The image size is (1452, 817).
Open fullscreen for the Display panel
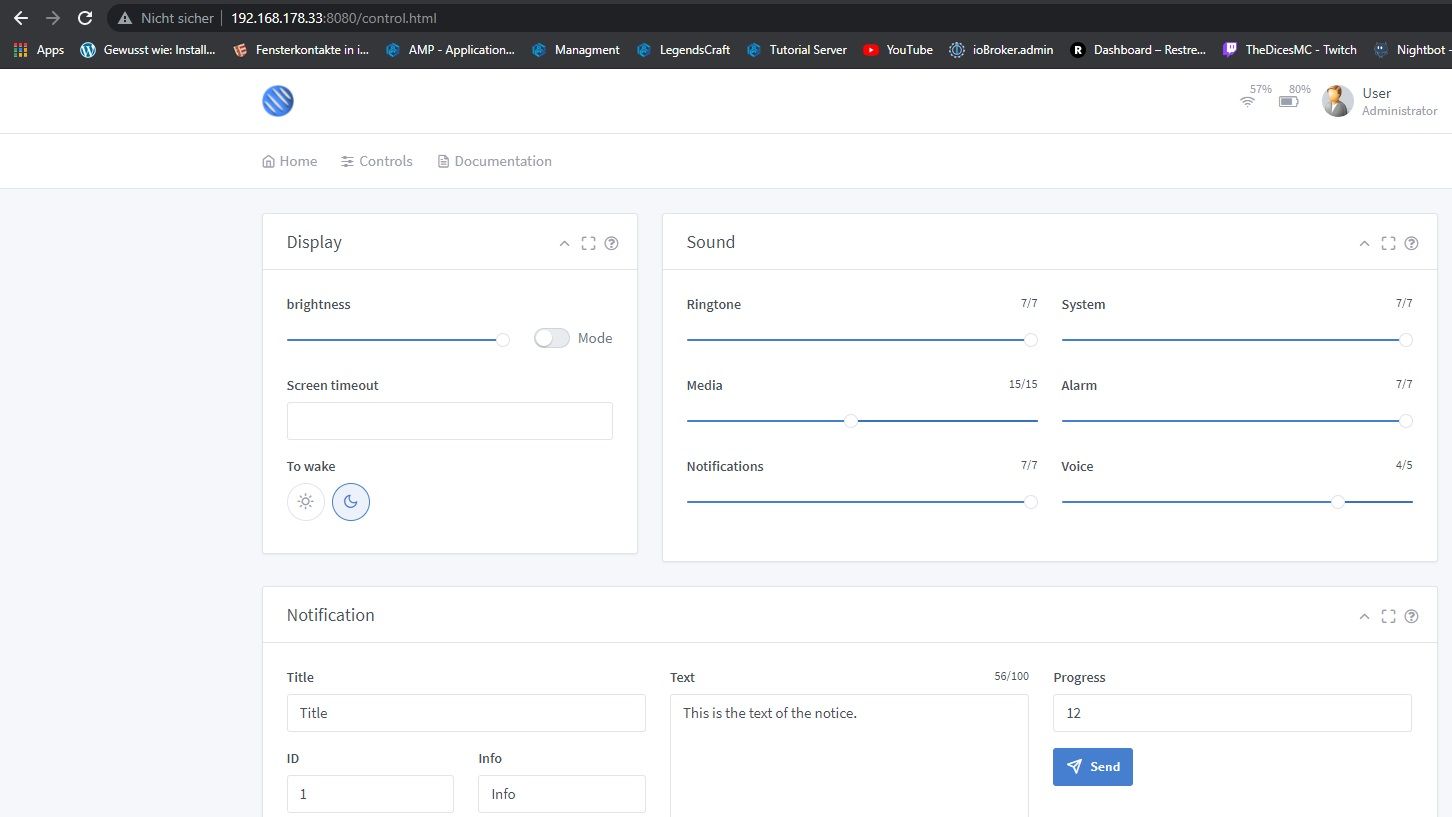(x=588, y=243)
